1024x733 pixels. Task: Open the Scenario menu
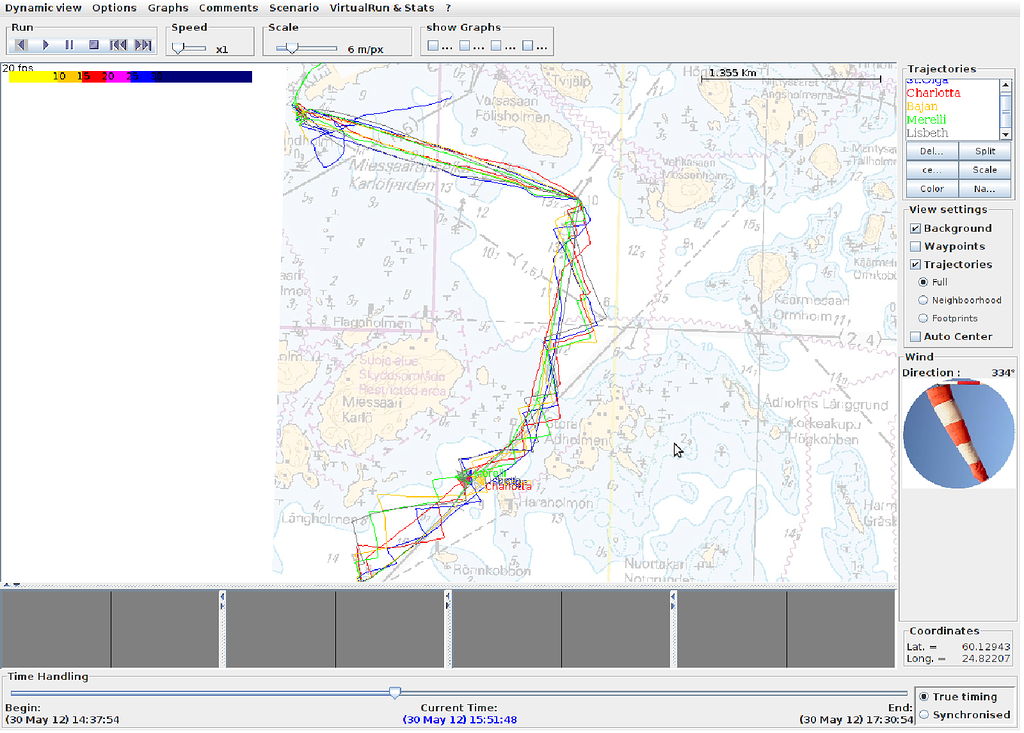pos(294,8)
